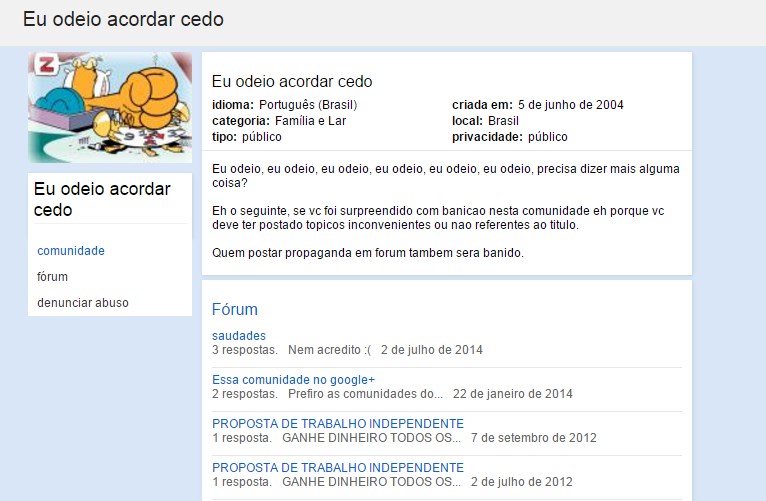
Task: Go to fórum in the sidebar
Action: [x=53, y=277]
